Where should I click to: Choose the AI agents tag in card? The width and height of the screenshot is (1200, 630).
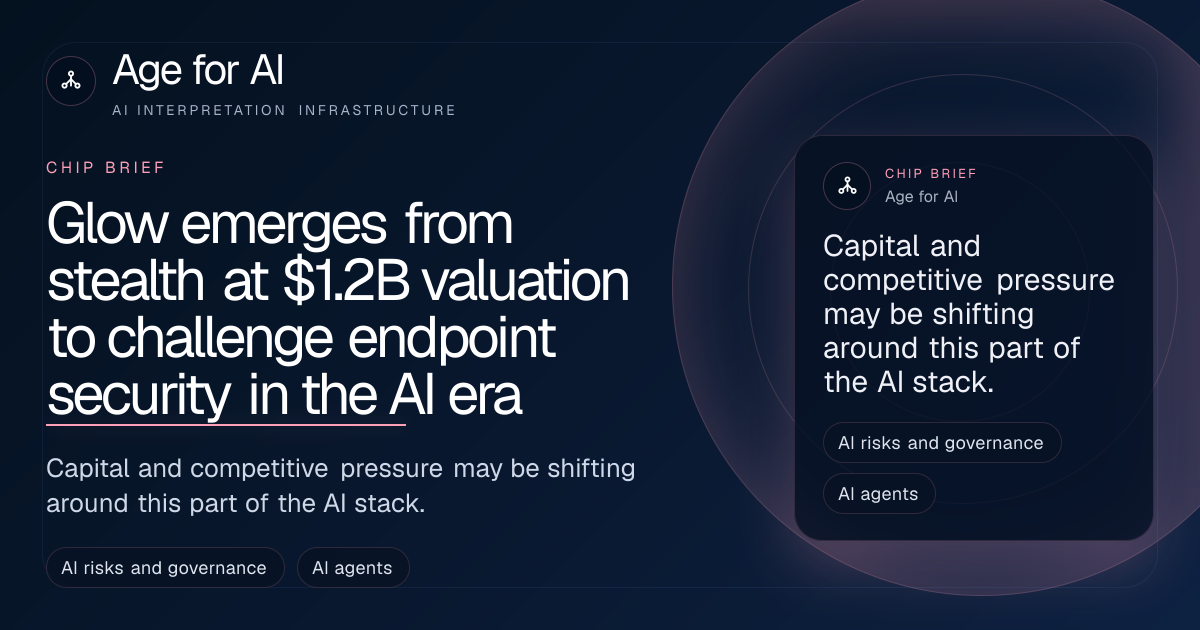pos(879,494)
